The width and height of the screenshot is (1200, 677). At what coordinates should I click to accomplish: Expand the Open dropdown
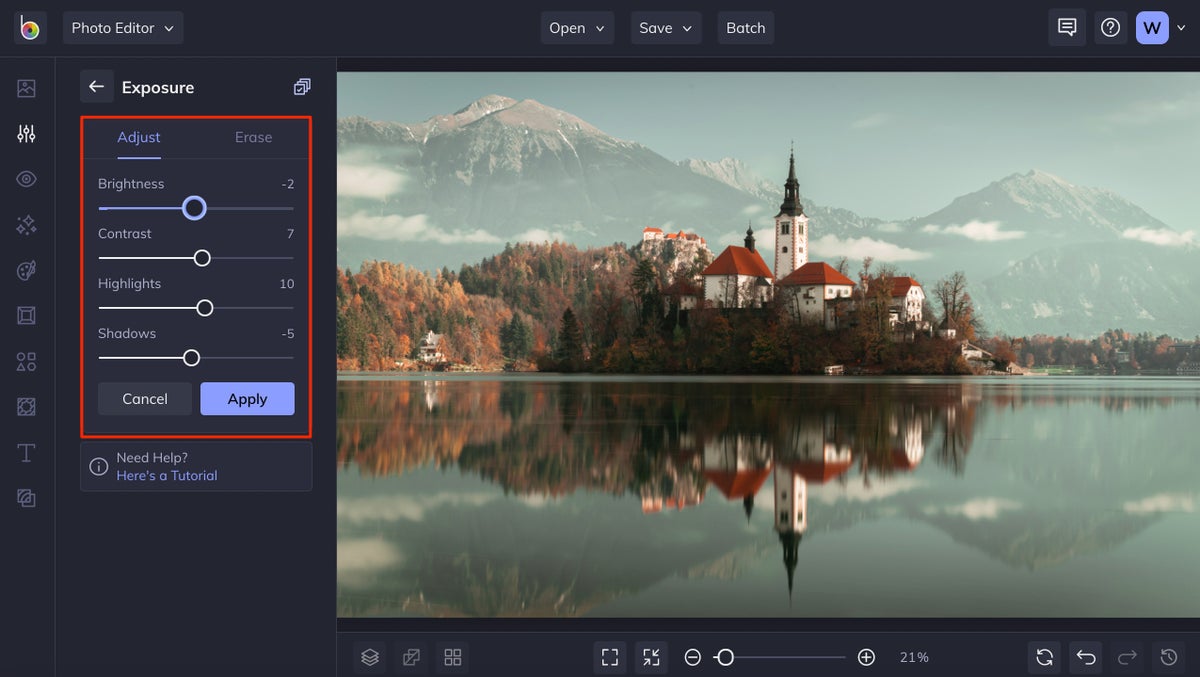pyautogui.click(x=577, y=27)
